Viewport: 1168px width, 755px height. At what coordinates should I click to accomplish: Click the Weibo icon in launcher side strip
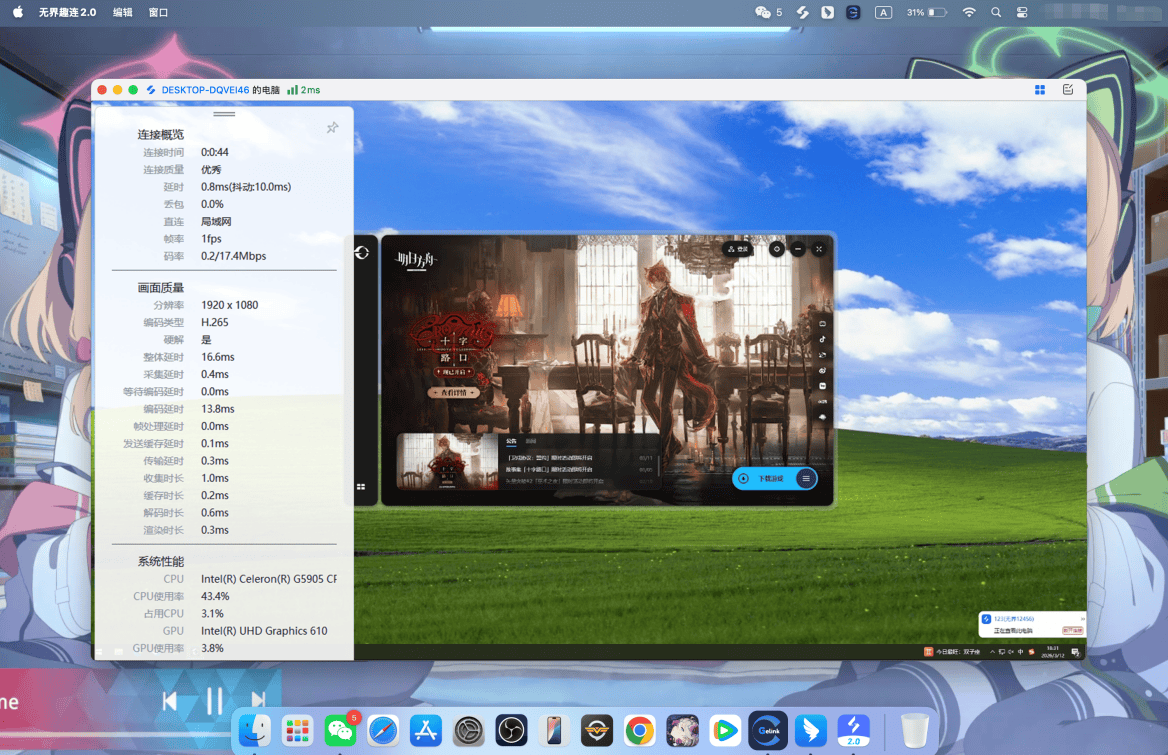tap(822, 370)
